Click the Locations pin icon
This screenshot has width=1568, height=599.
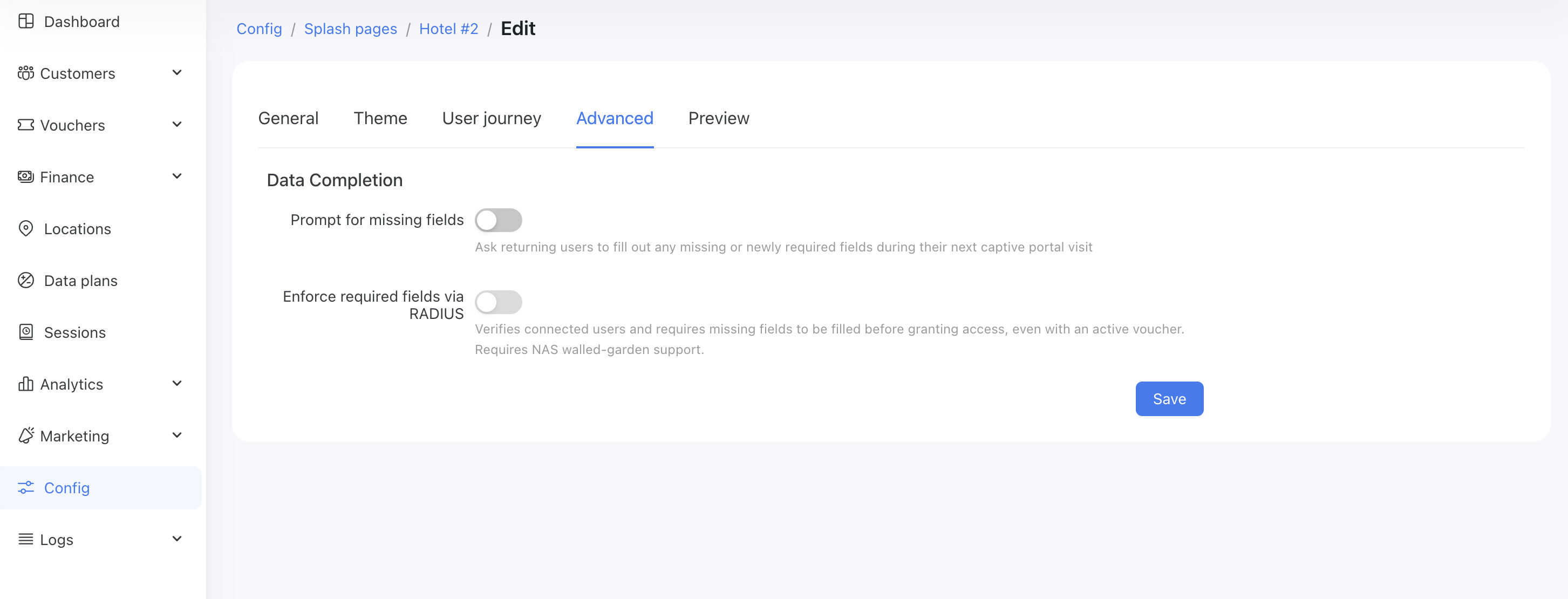(x=25, y=228)
